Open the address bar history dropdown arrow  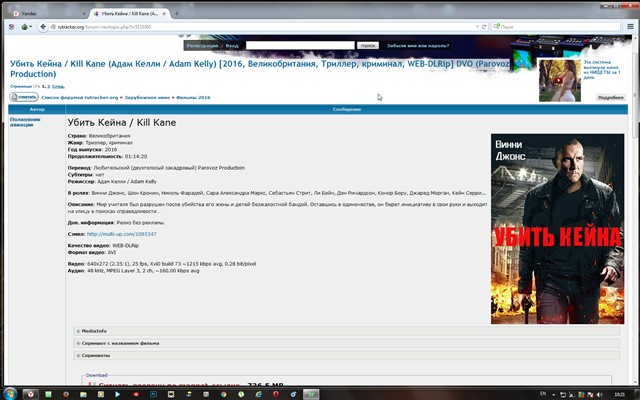click(x=477, y=27)
